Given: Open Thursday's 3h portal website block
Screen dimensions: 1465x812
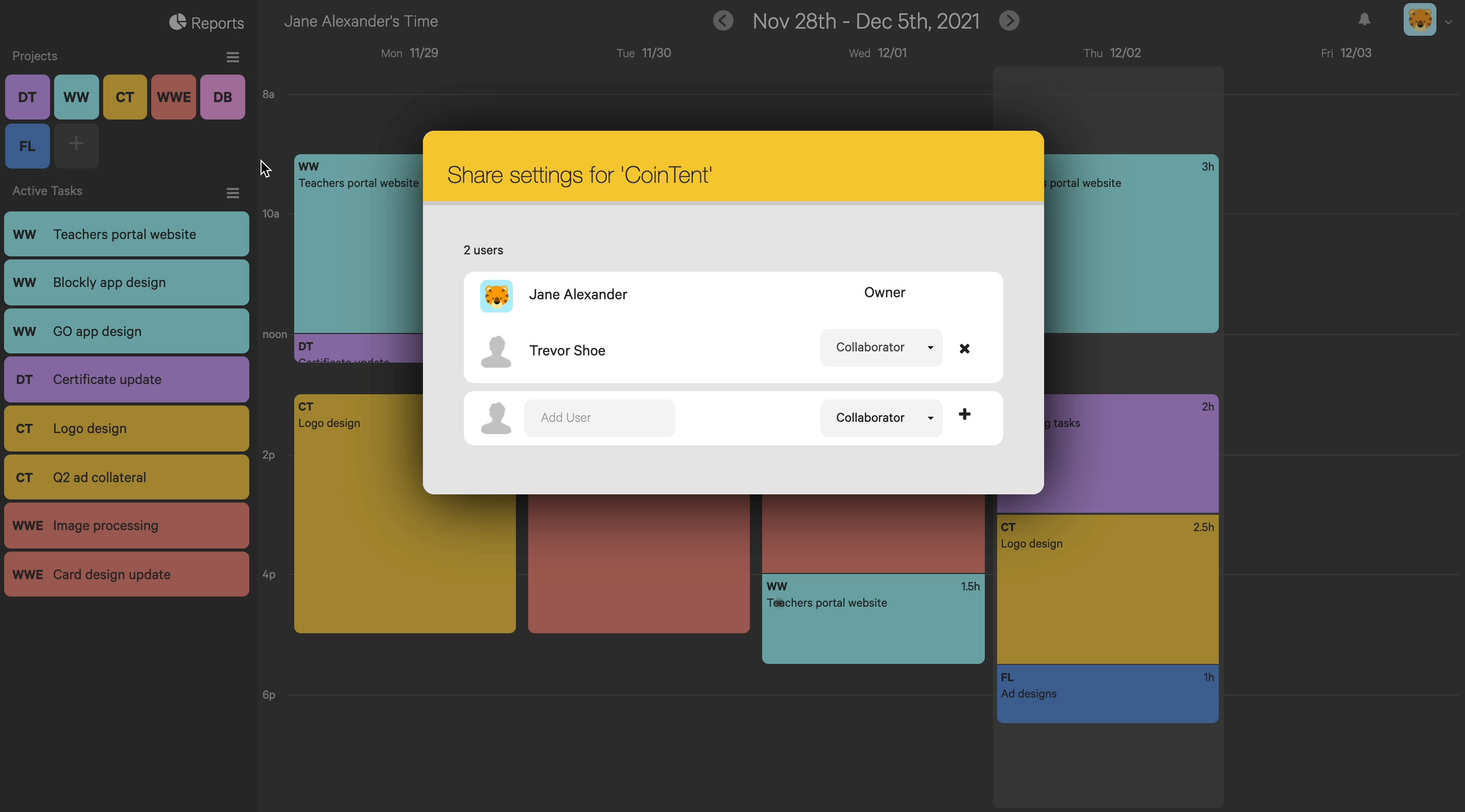Looking at the screenshot, I should (x=1131, y=244).
